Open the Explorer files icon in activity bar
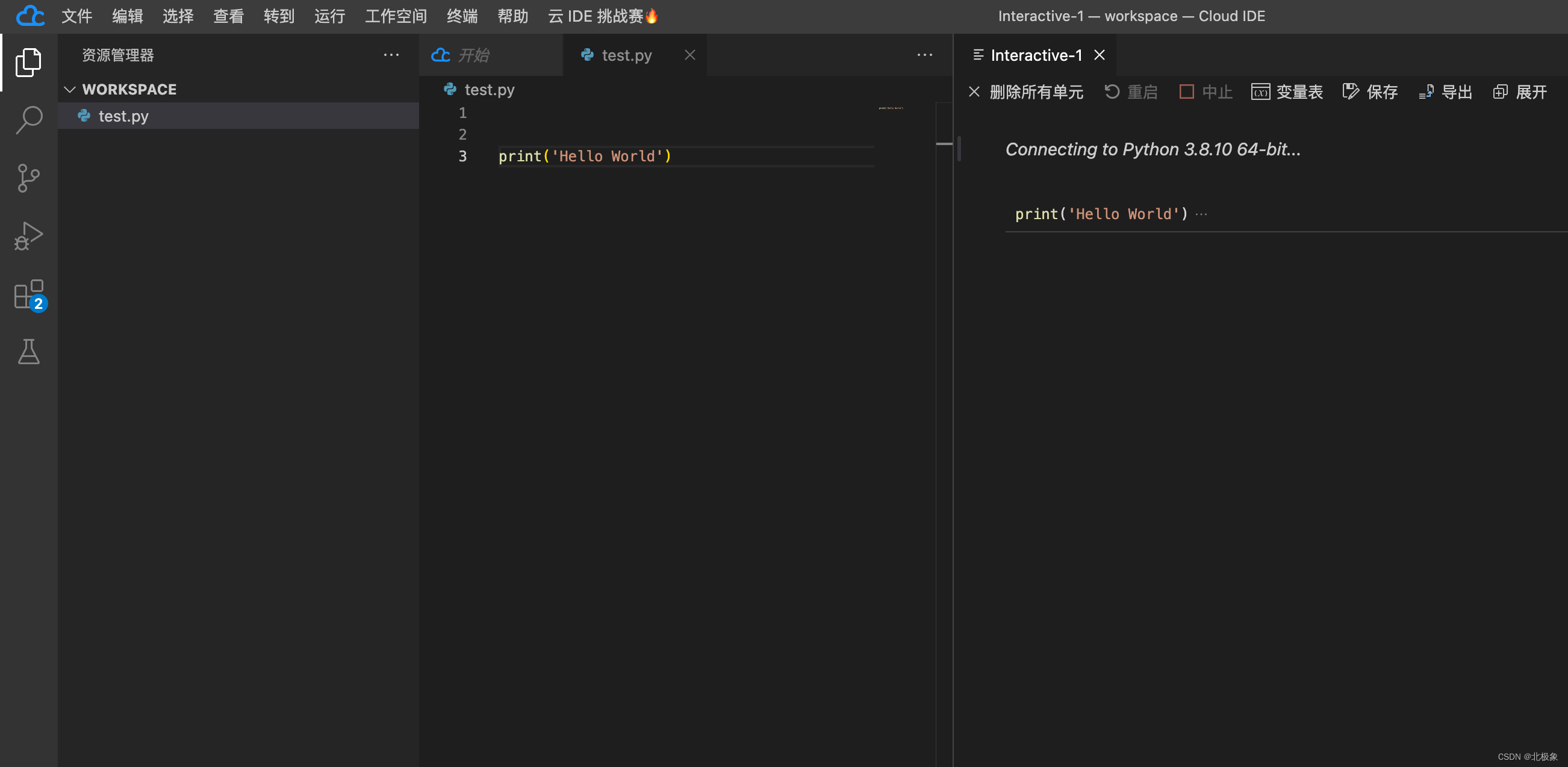Screen dimensions: 1568x767 pyautogui.click(x=29, y=62)
